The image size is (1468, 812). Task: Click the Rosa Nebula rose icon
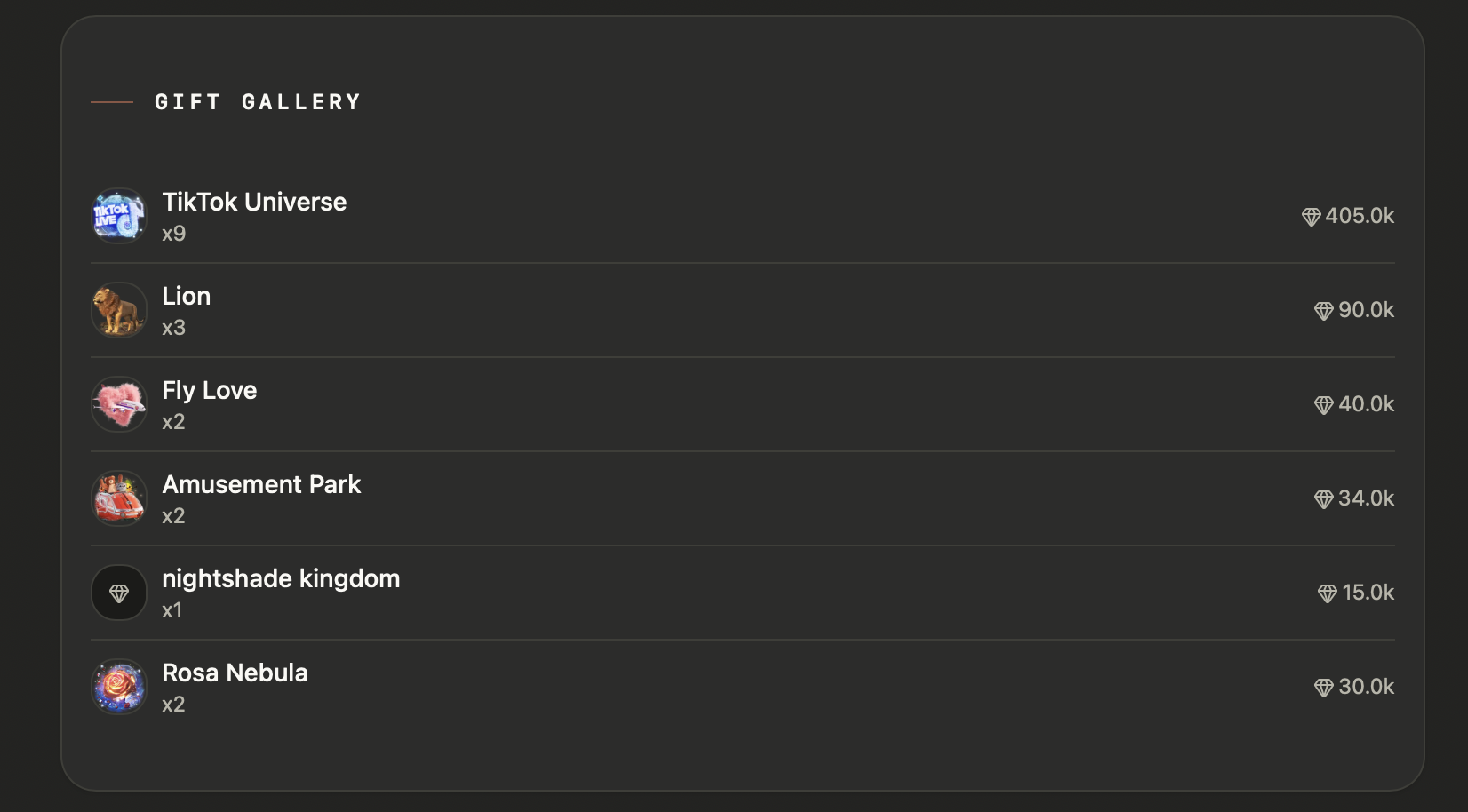tap(119, 687)
